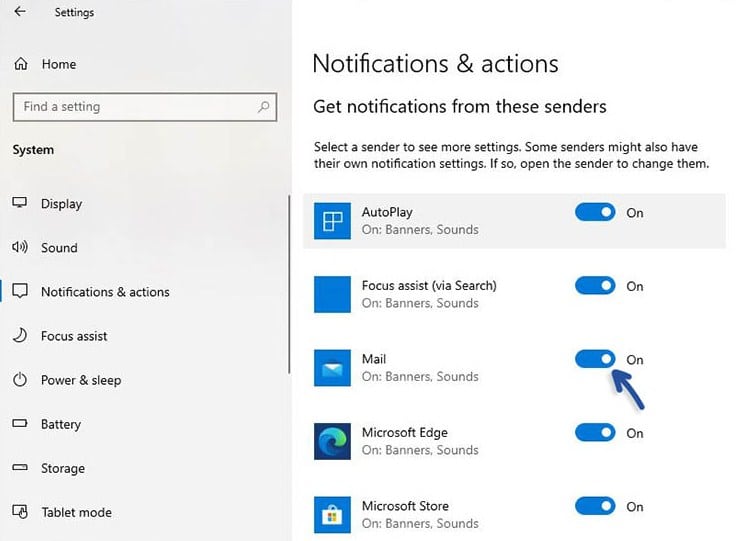This screenshot has width=737, height=541.
Task: Open Tablet mode settings
Action: coord(77,512)
